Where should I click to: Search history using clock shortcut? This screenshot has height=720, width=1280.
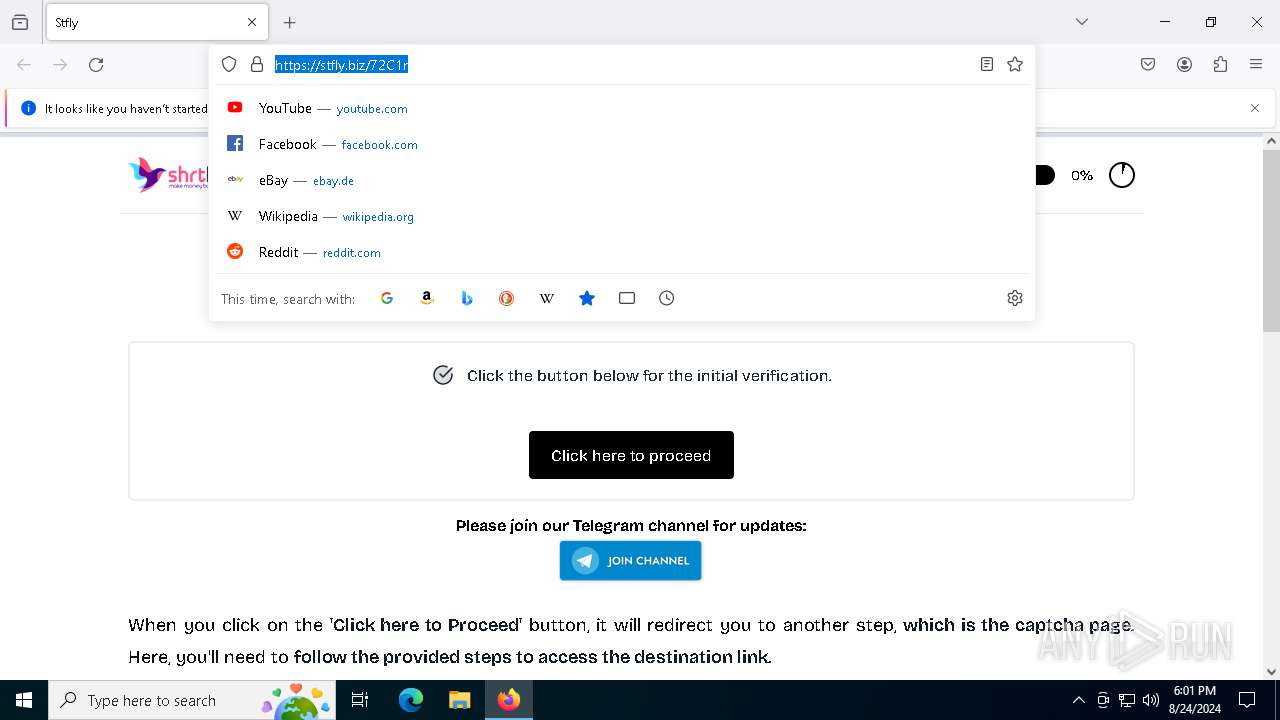pos(667,298)
